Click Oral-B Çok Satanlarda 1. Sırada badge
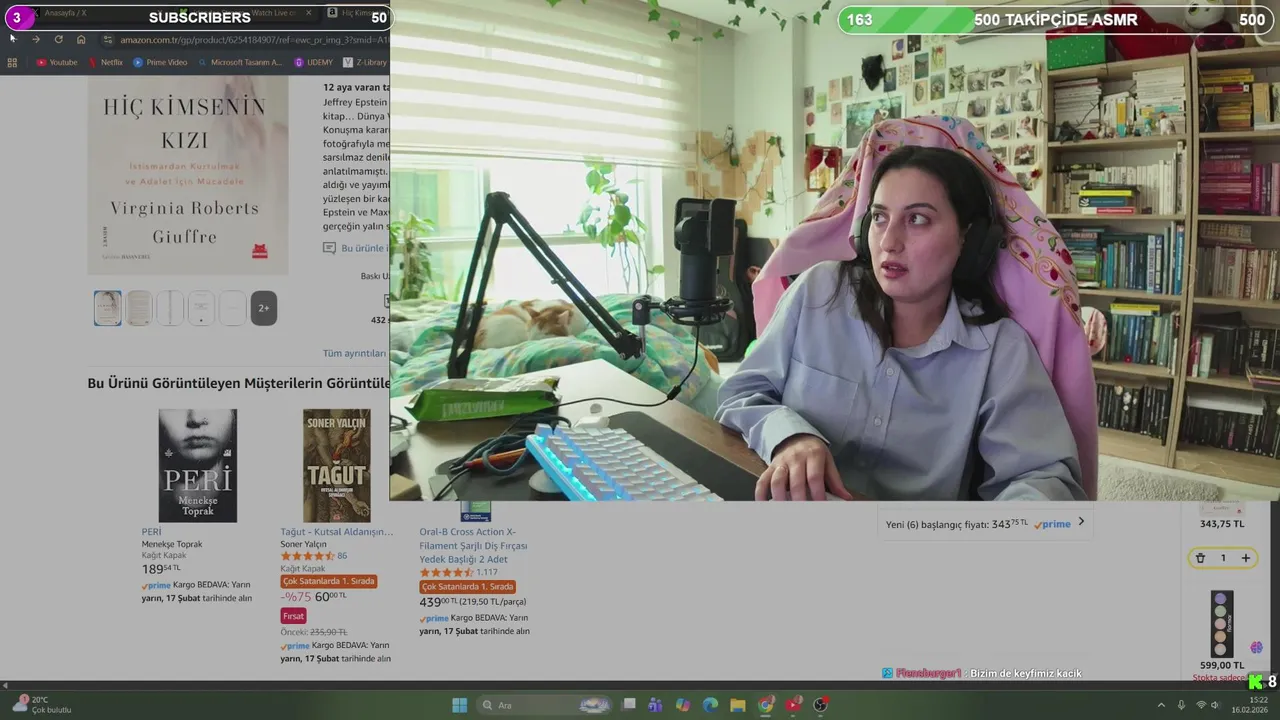This screenshot has width=1280, height=720. [x=467, y=587]
